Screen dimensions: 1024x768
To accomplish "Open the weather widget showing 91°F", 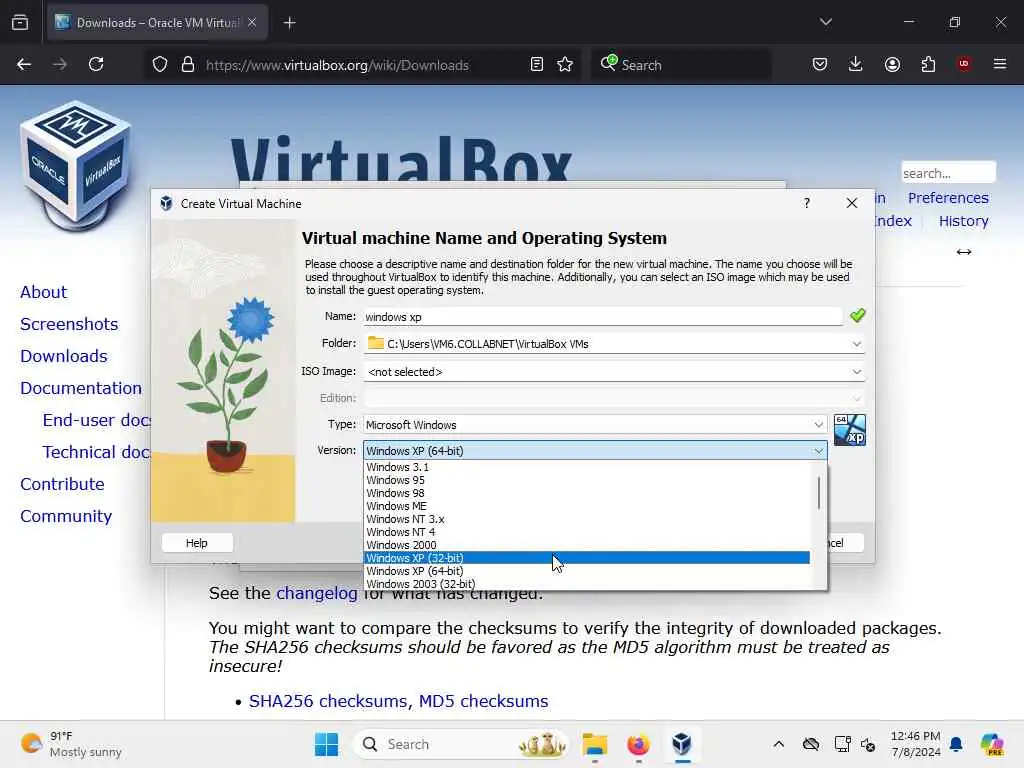I will 71,744.
